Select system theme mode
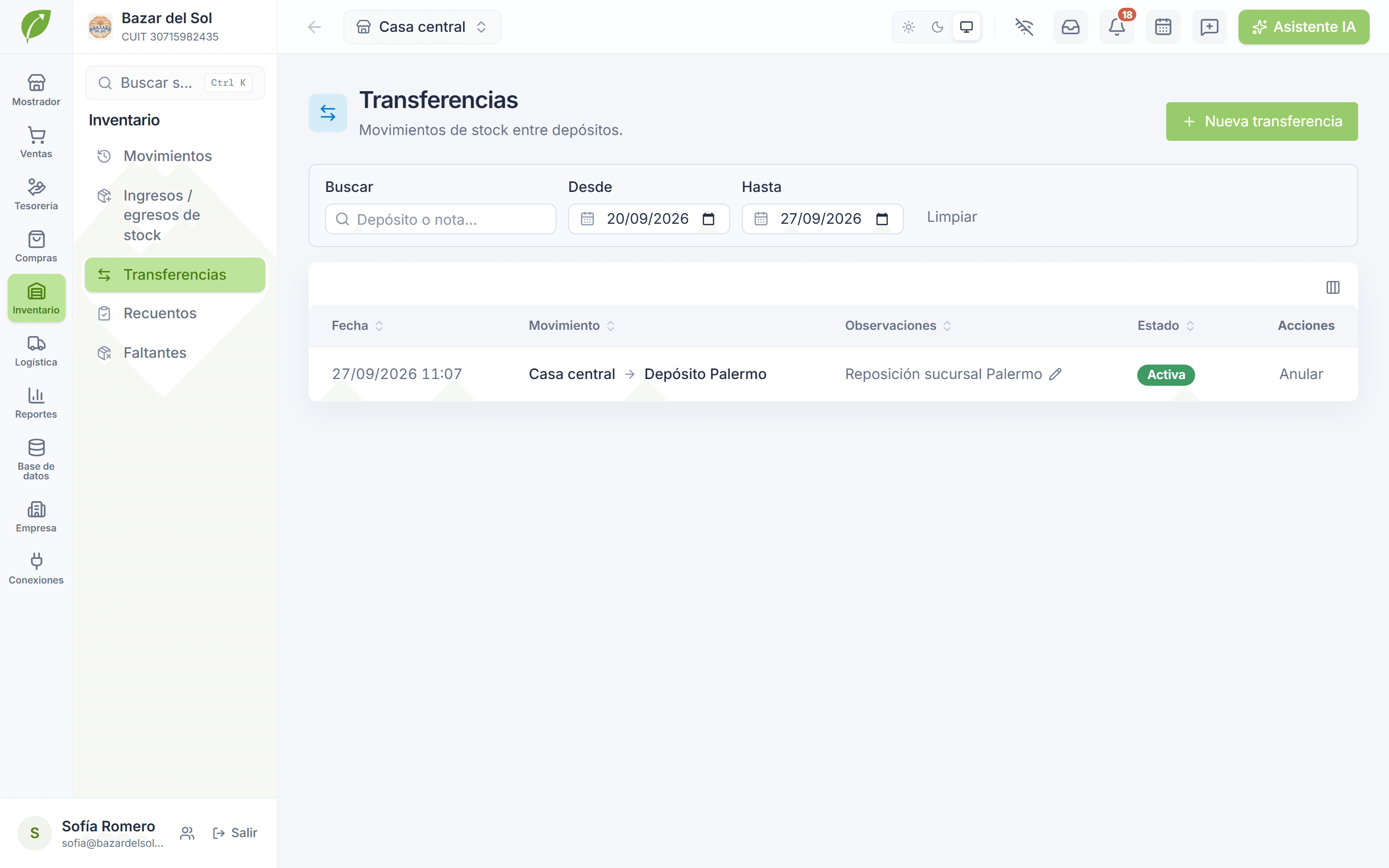1389x868 pixels. click(x=967, y=27)
